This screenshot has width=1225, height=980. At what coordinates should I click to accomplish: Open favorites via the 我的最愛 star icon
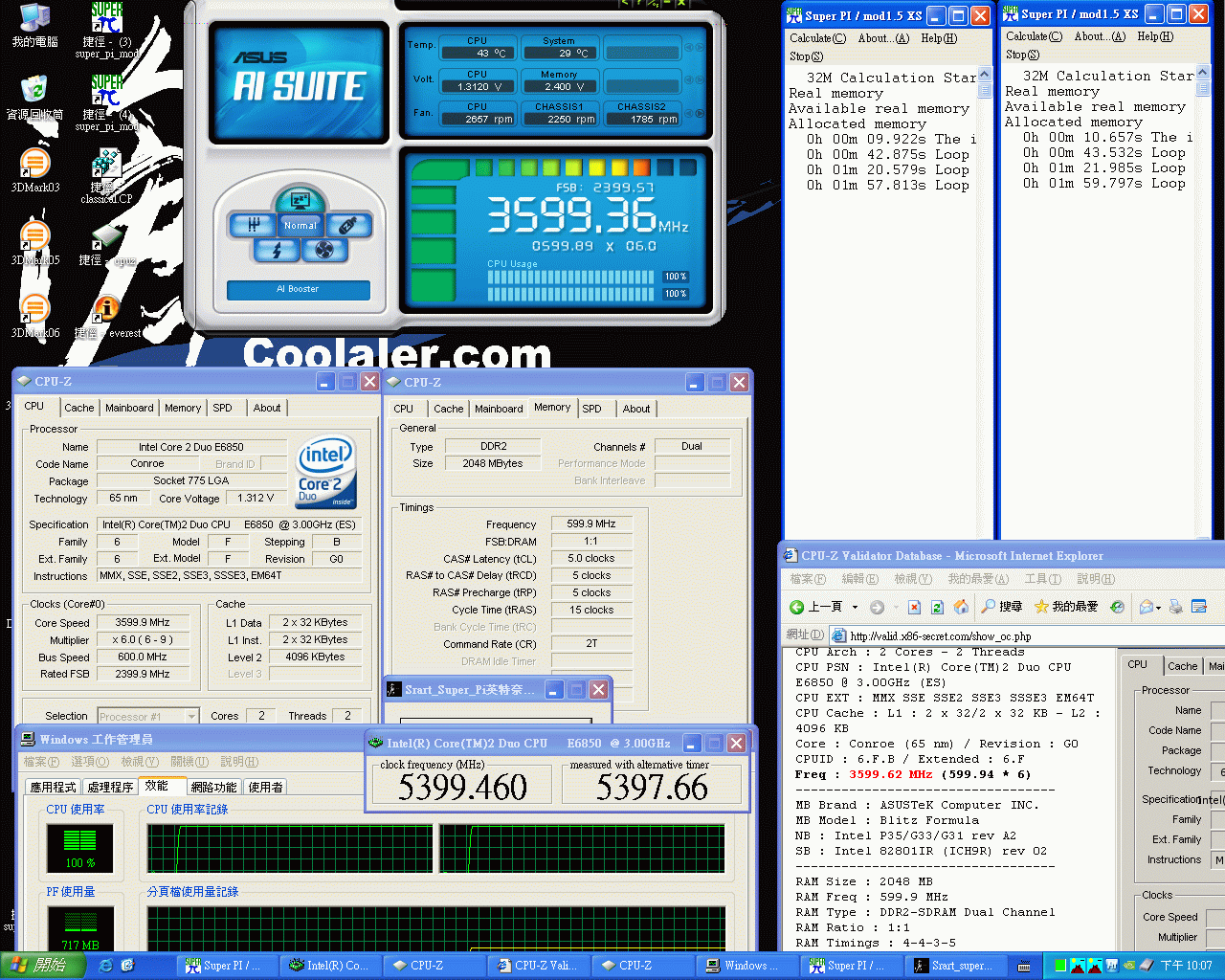tap(1041, 607)
